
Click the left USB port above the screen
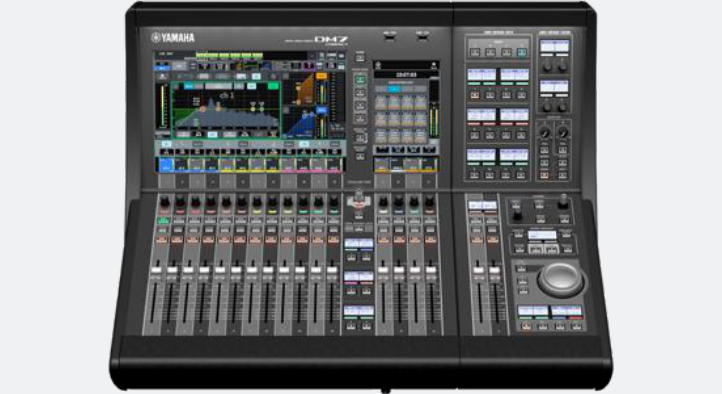point(390,37)
